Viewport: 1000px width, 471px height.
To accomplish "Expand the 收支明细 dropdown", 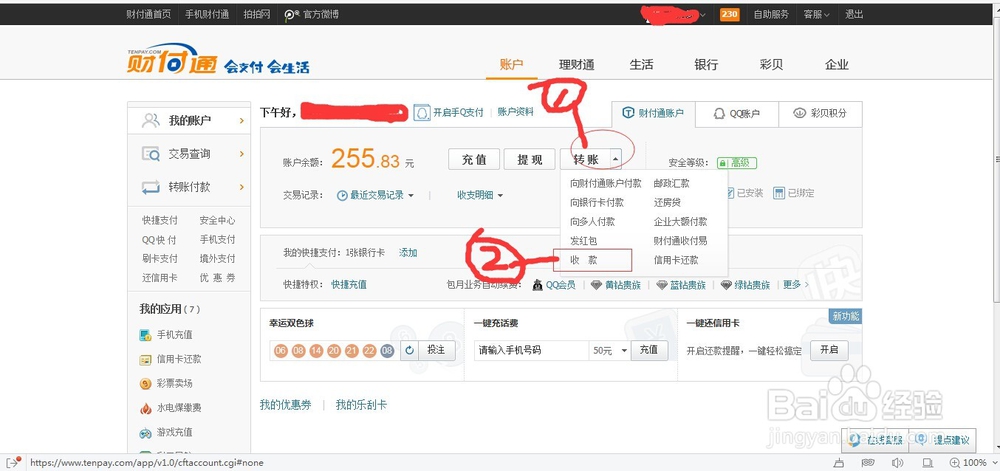I will point(500,196).
